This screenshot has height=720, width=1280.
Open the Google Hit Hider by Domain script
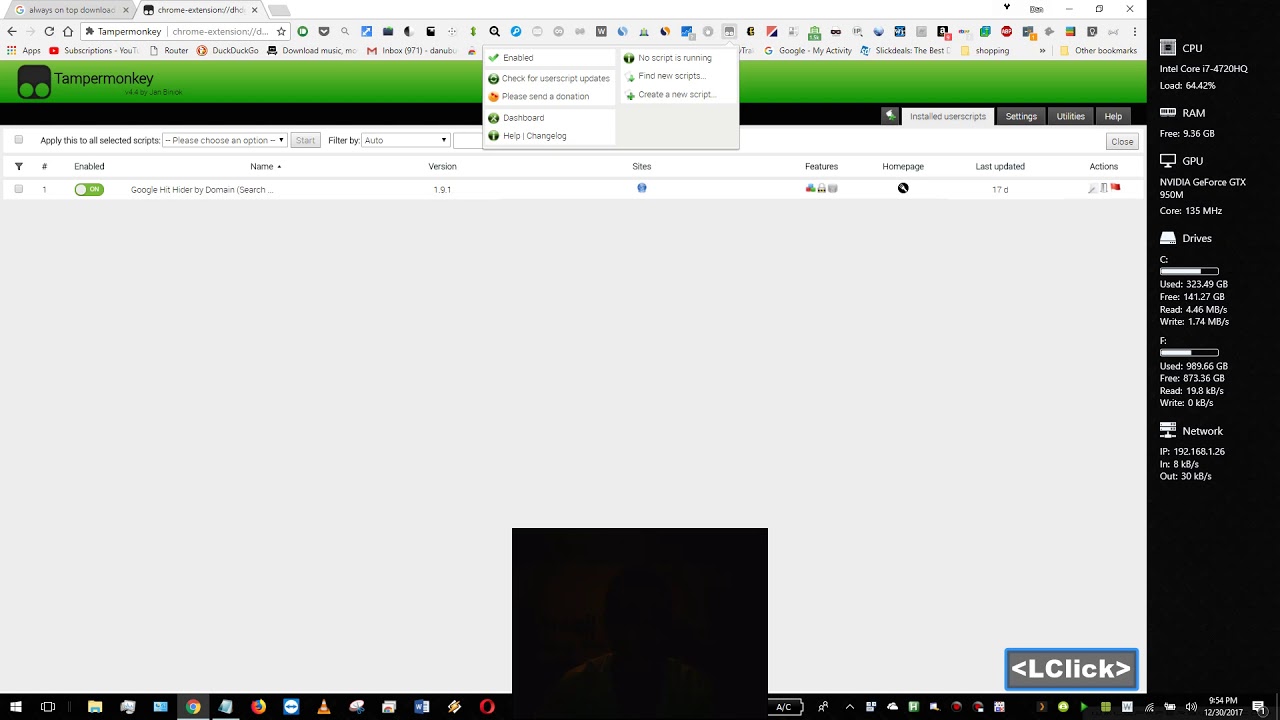(202, 190)
